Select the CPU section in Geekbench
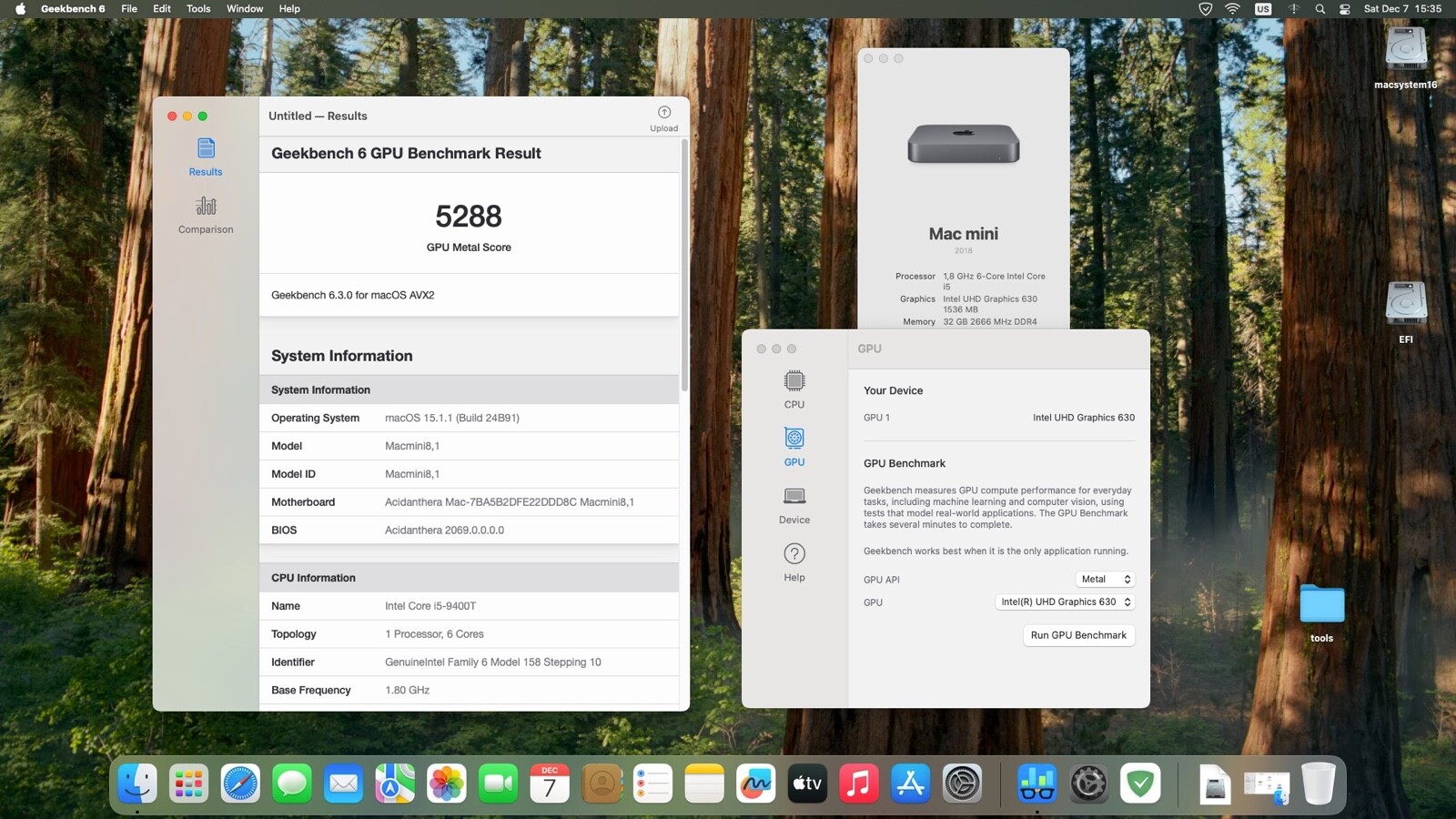This screenshot has width=1456, height=819. click(794, 389)
